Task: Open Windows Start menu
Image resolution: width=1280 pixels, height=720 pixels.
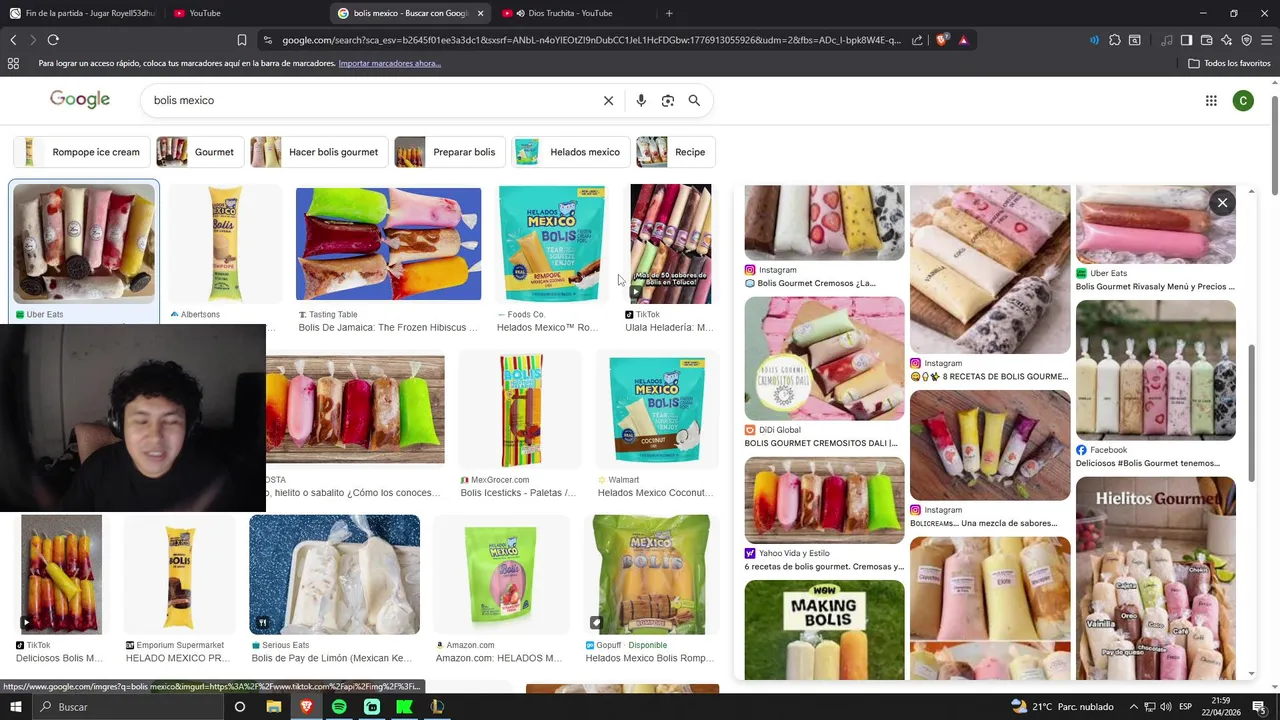Action: [x=15, y=707]
